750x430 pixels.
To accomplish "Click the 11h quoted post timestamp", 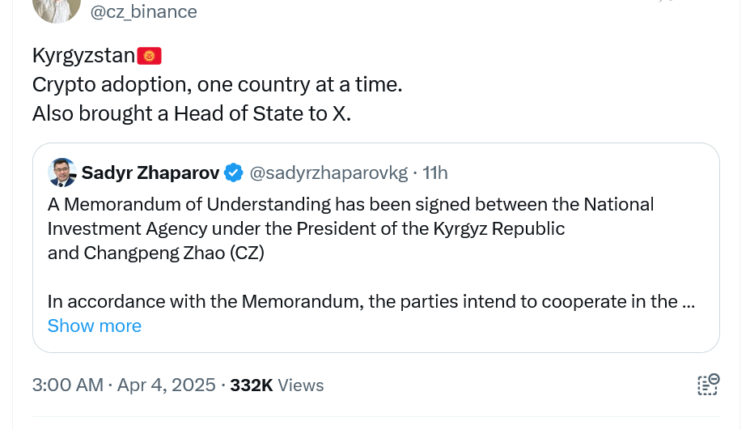I will (x=435, y=173).
